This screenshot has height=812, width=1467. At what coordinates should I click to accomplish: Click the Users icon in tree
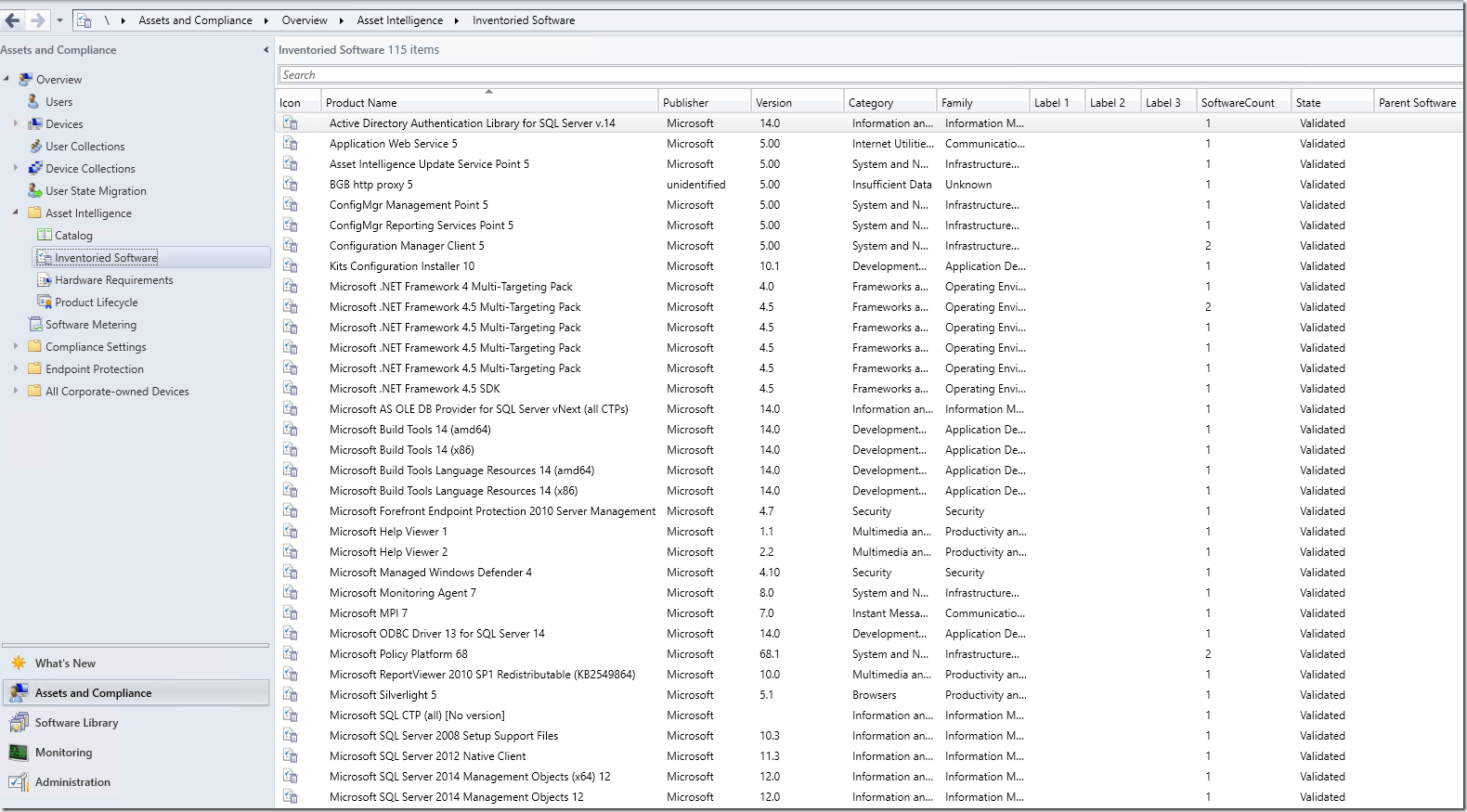pos(35,101)
